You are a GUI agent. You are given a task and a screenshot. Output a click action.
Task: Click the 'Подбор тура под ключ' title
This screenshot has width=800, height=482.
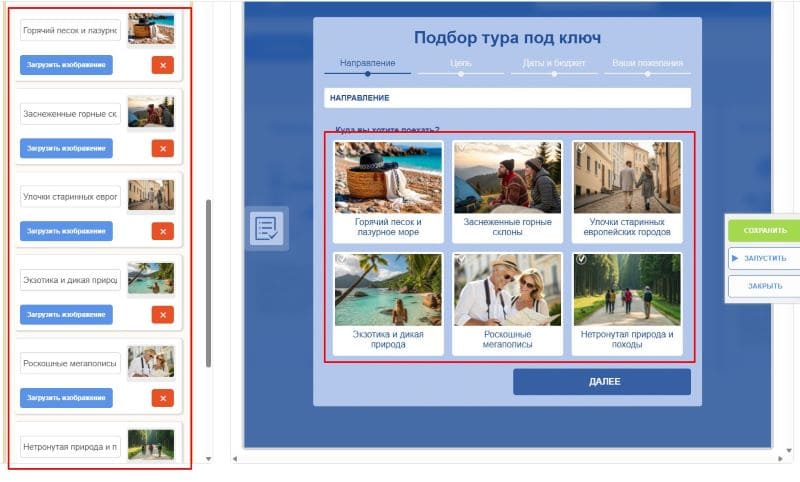(508, 38)
